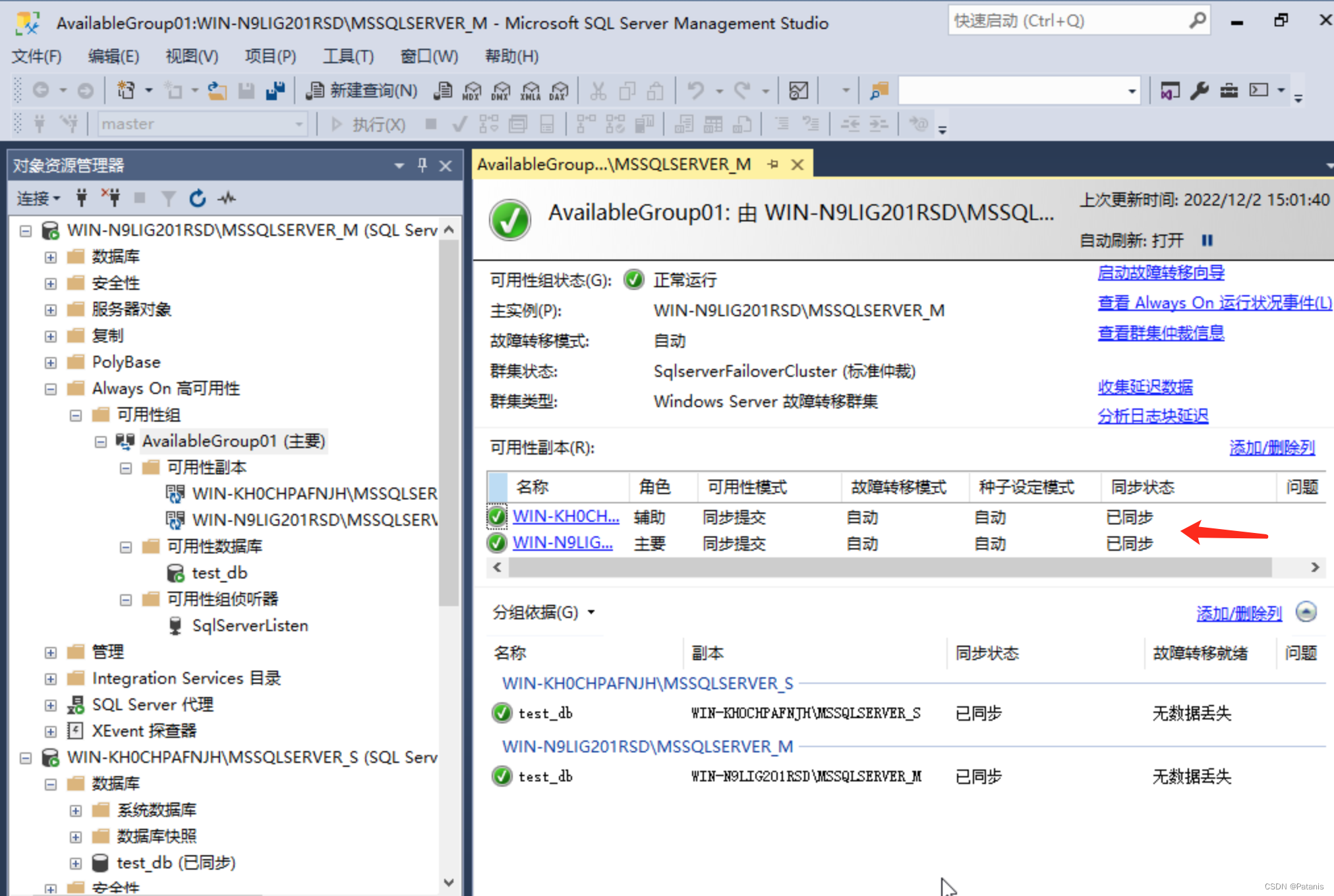Image resolution: width=1334 pixels, height=896 pixels.
Task: Open the Connect (连接) dropdown
Action: (38, 198)
